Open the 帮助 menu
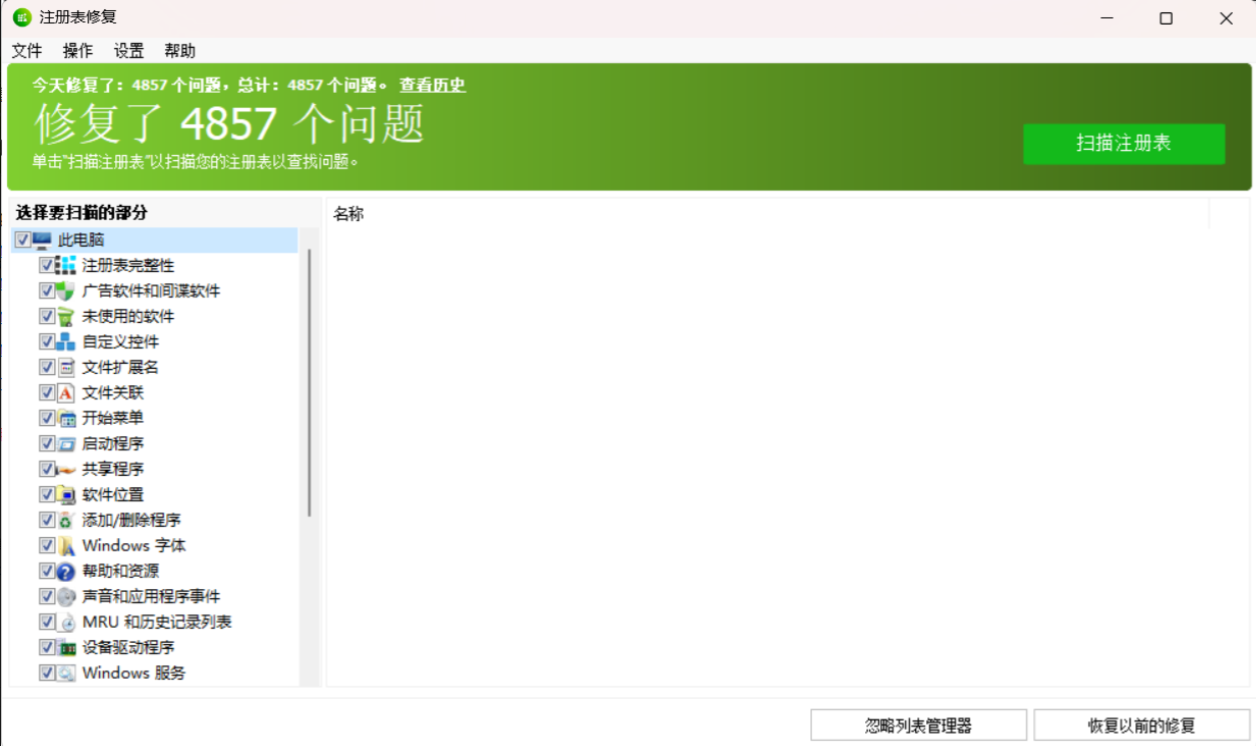Screen dimensions: 1256x746 180,51
